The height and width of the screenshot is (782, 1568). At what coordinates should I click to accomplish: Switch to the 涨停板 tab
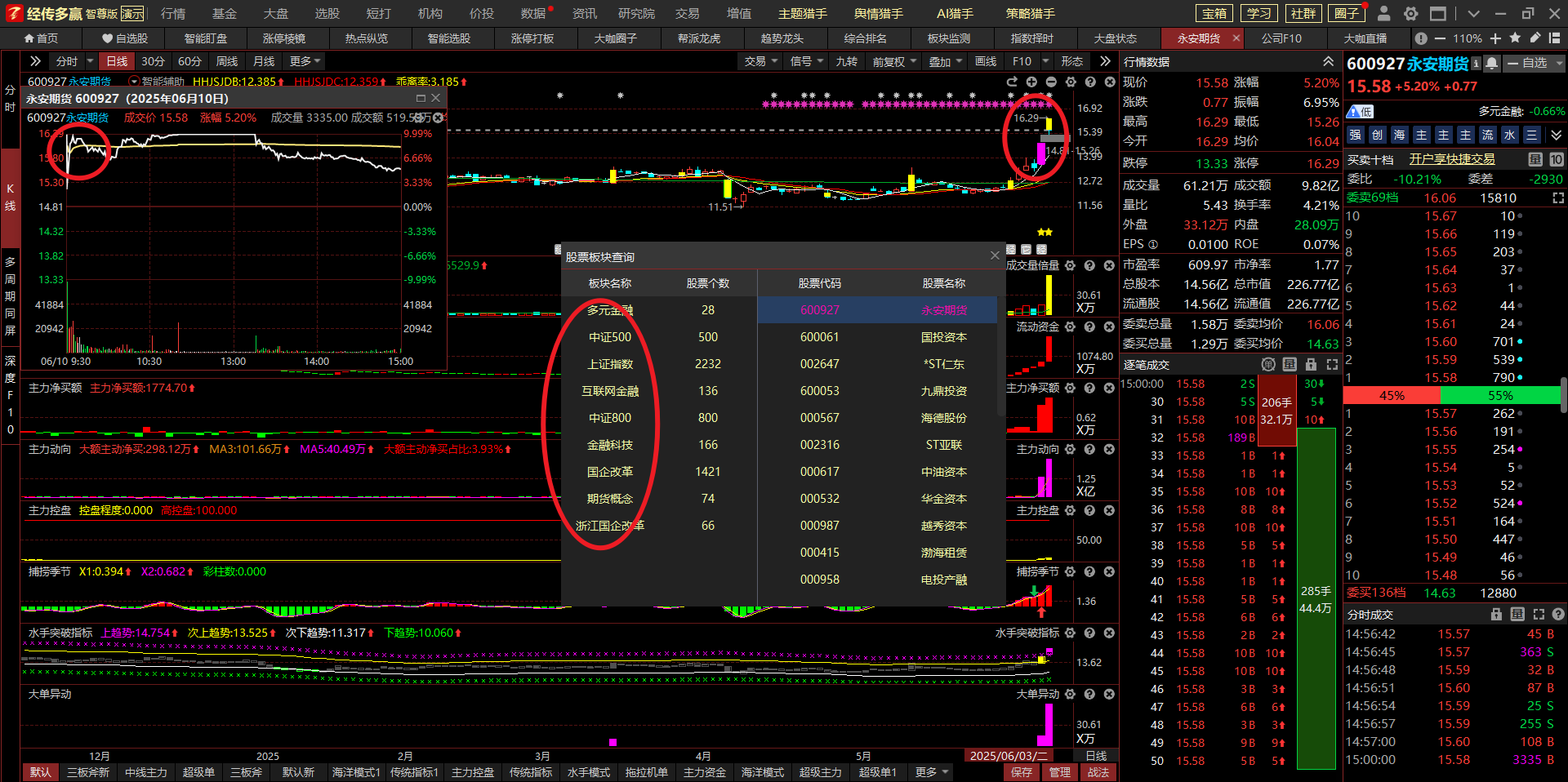pyautogui.click(x=532, y=38)
